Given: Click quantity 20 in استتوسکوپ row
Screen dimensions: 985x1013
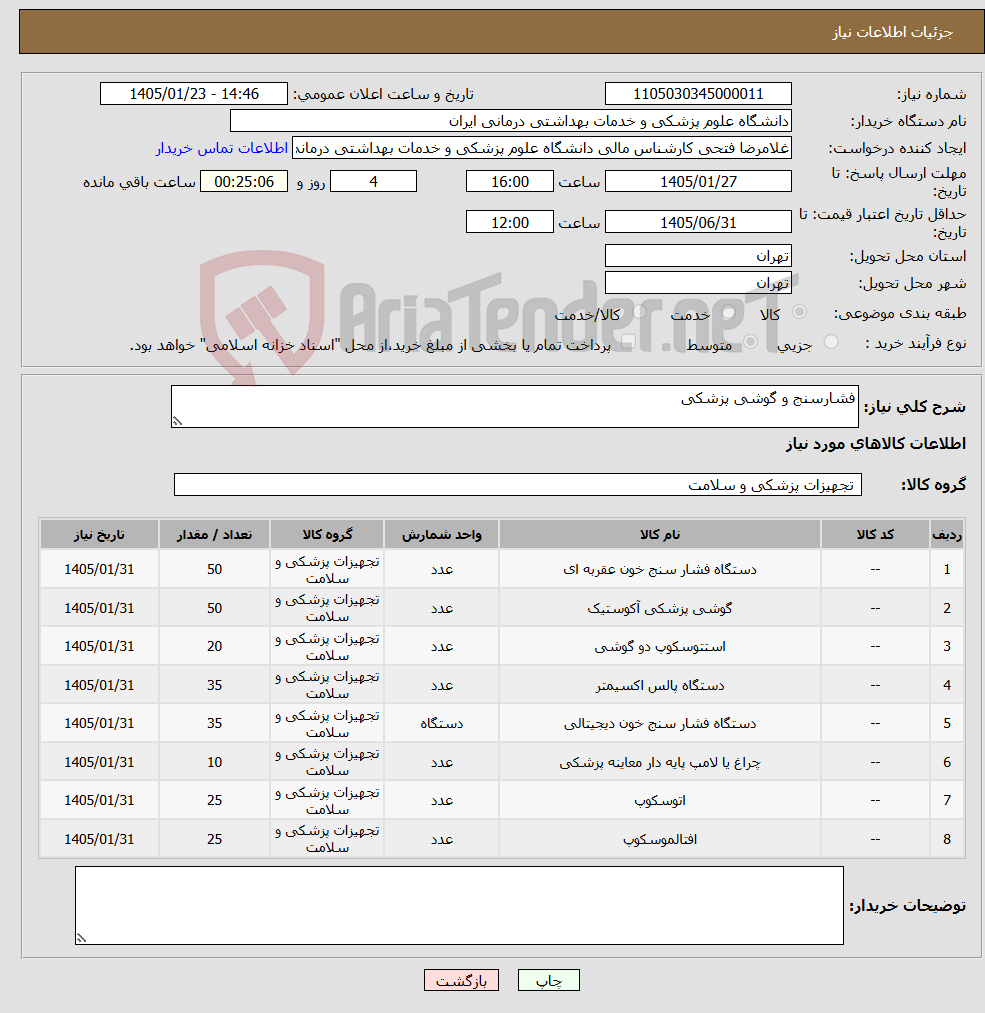Looking at the screenshot, I should tap(214, 646).
